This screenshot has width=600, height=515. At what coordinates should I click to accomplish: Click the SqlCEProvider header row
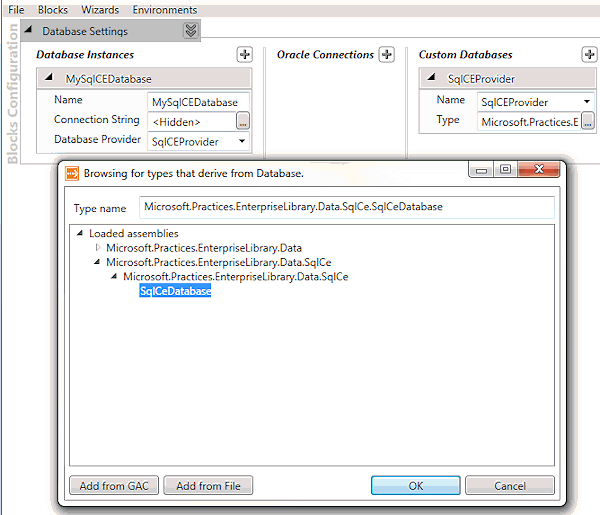pos(508,78)
